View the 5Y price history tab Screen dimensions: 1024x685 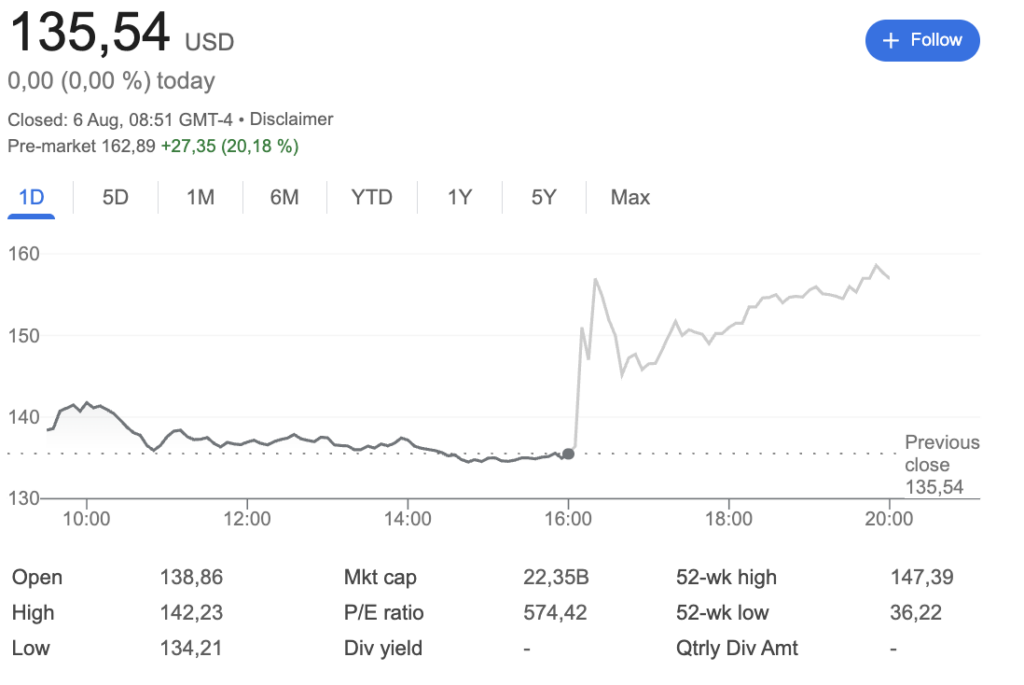(x=543, y=197)
